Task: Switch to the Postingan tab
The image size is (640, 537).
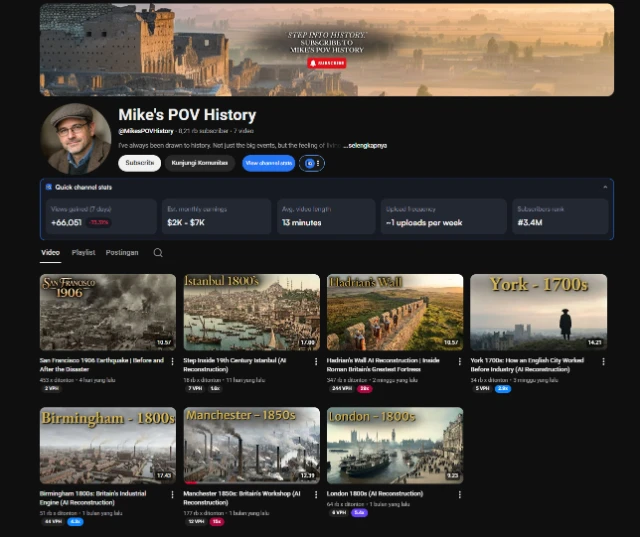Action: pyautogui.click(x=122, y=253)
